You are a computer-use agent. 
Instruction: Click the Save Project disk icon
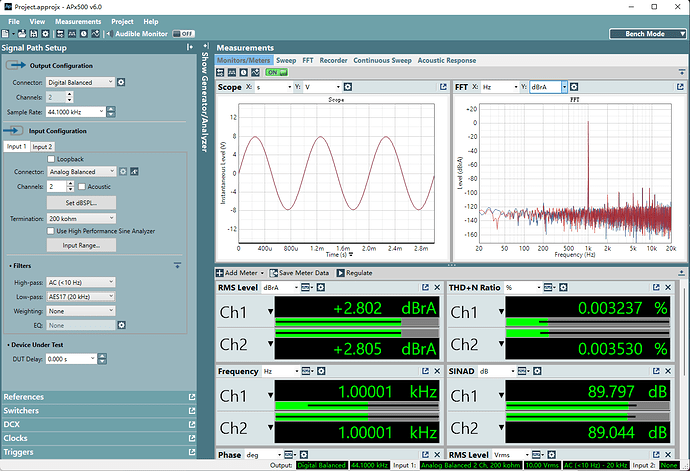pyautogui.click(x=33, y=34)
